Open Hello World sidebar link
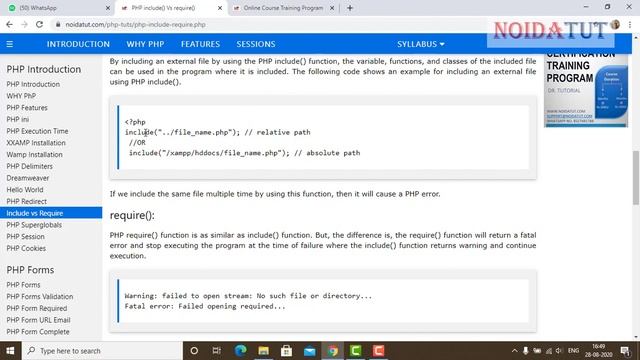Viewport: 640px width, 360px height. click(x=25, y=190)
